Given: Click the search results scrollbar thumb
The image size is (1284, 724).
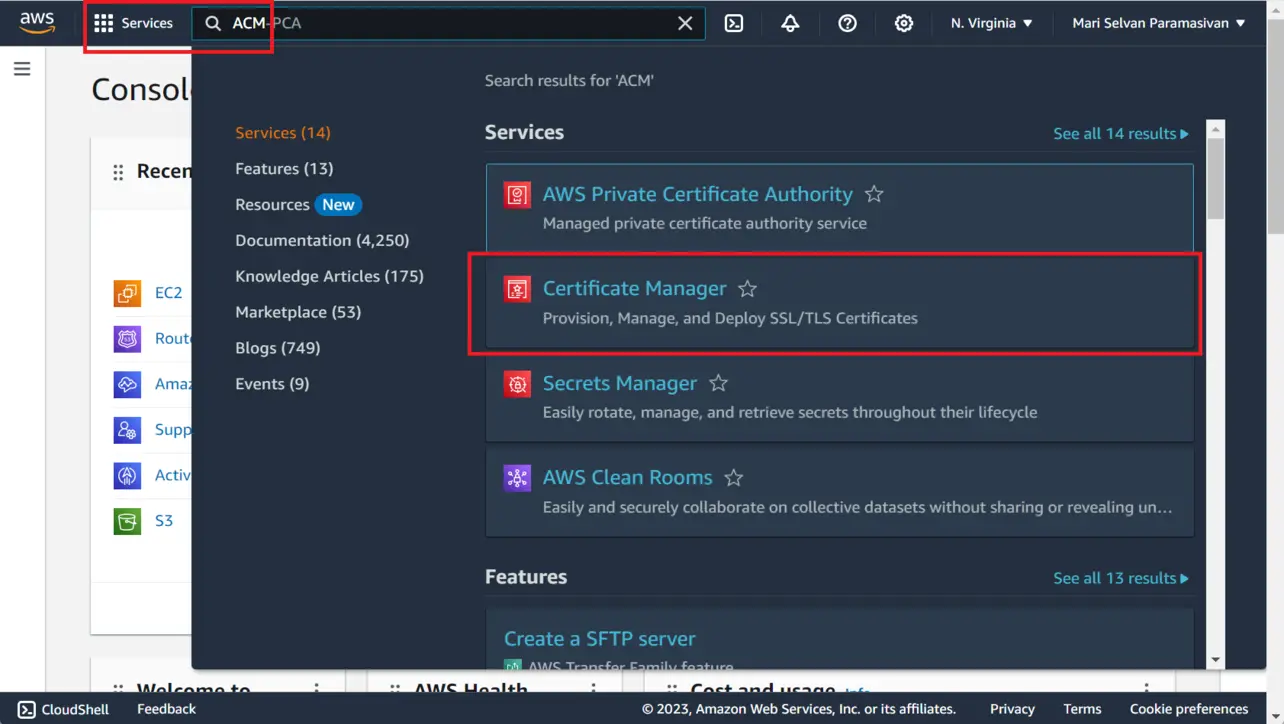Looking at the screenshot, I should pyautogui.click(x=1216, y=178).
